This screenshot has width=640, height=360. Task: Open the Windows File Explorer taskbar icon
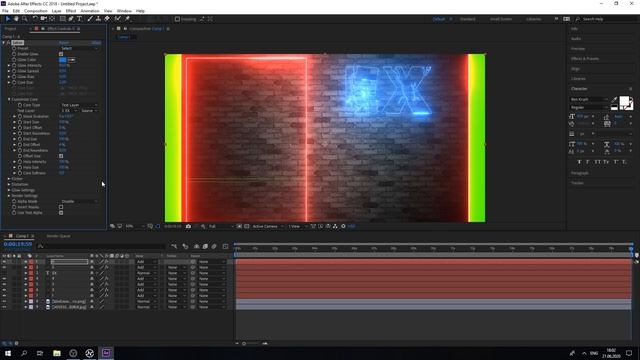57,353
